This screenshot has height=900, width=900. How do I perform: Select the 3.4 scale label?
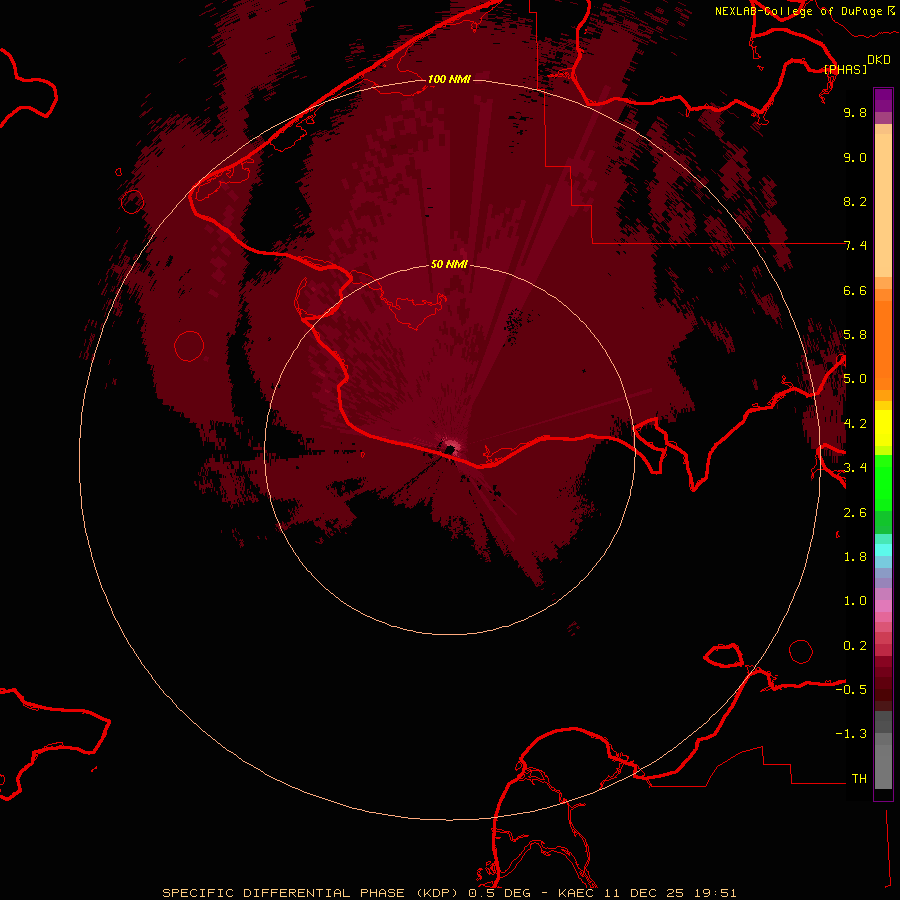(855, 468)
